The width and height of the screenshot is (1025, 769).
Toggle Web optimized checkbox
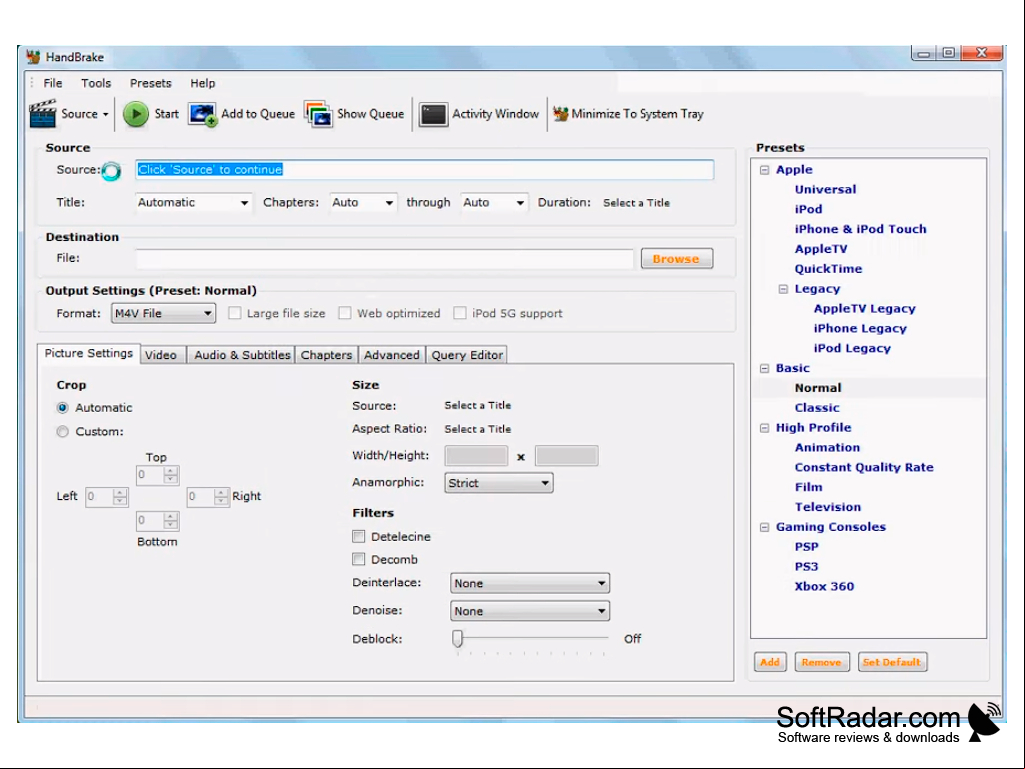(x=344, y=313)
